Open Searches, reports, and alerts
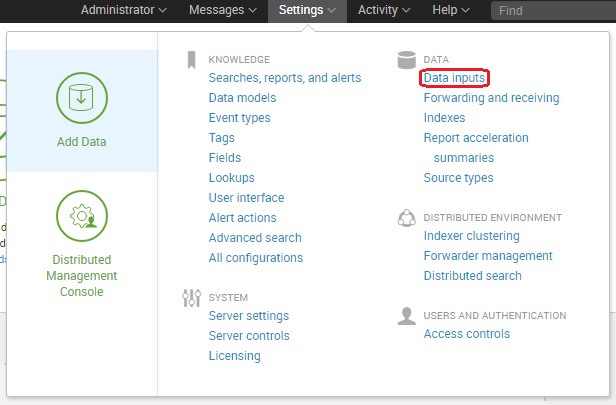 (x=285, y=78)
